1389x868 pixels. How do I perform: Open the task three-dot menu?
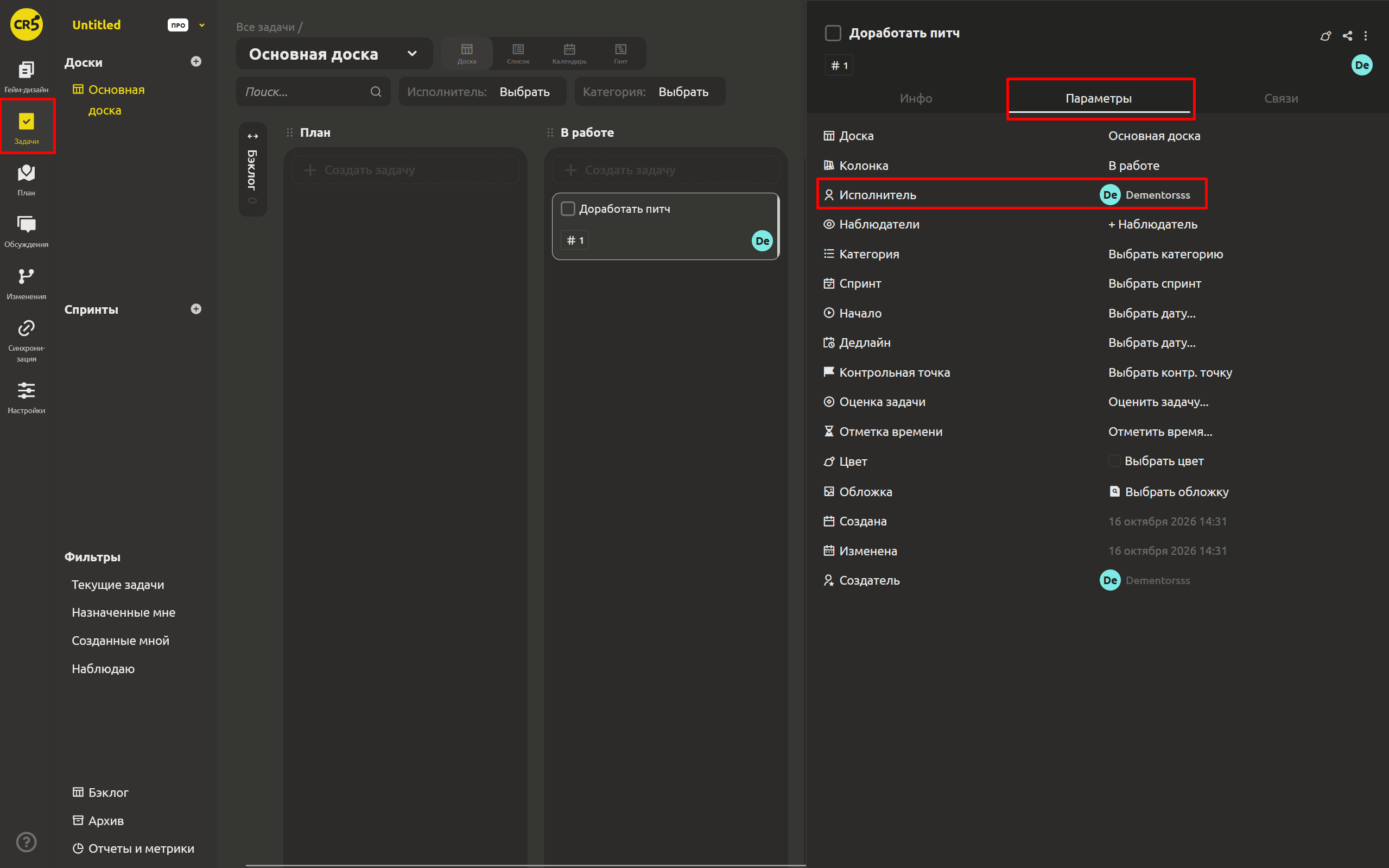point(1366,36)
